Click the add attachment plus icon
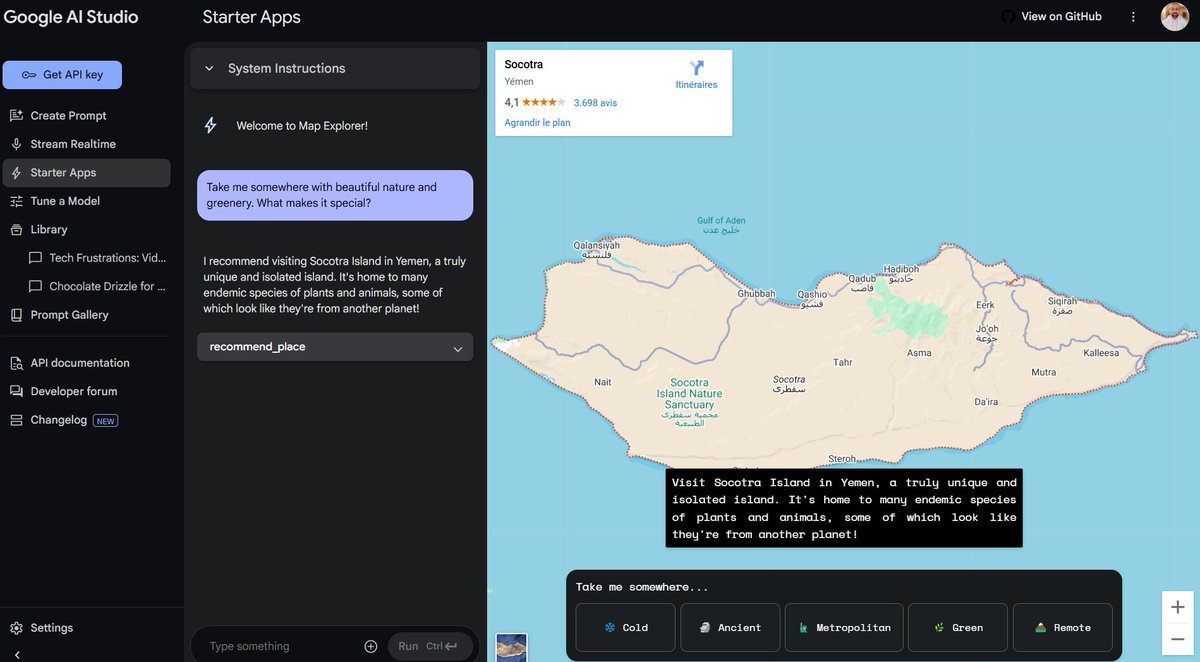Screen dimensions: 1200x662 pos(371,646)
